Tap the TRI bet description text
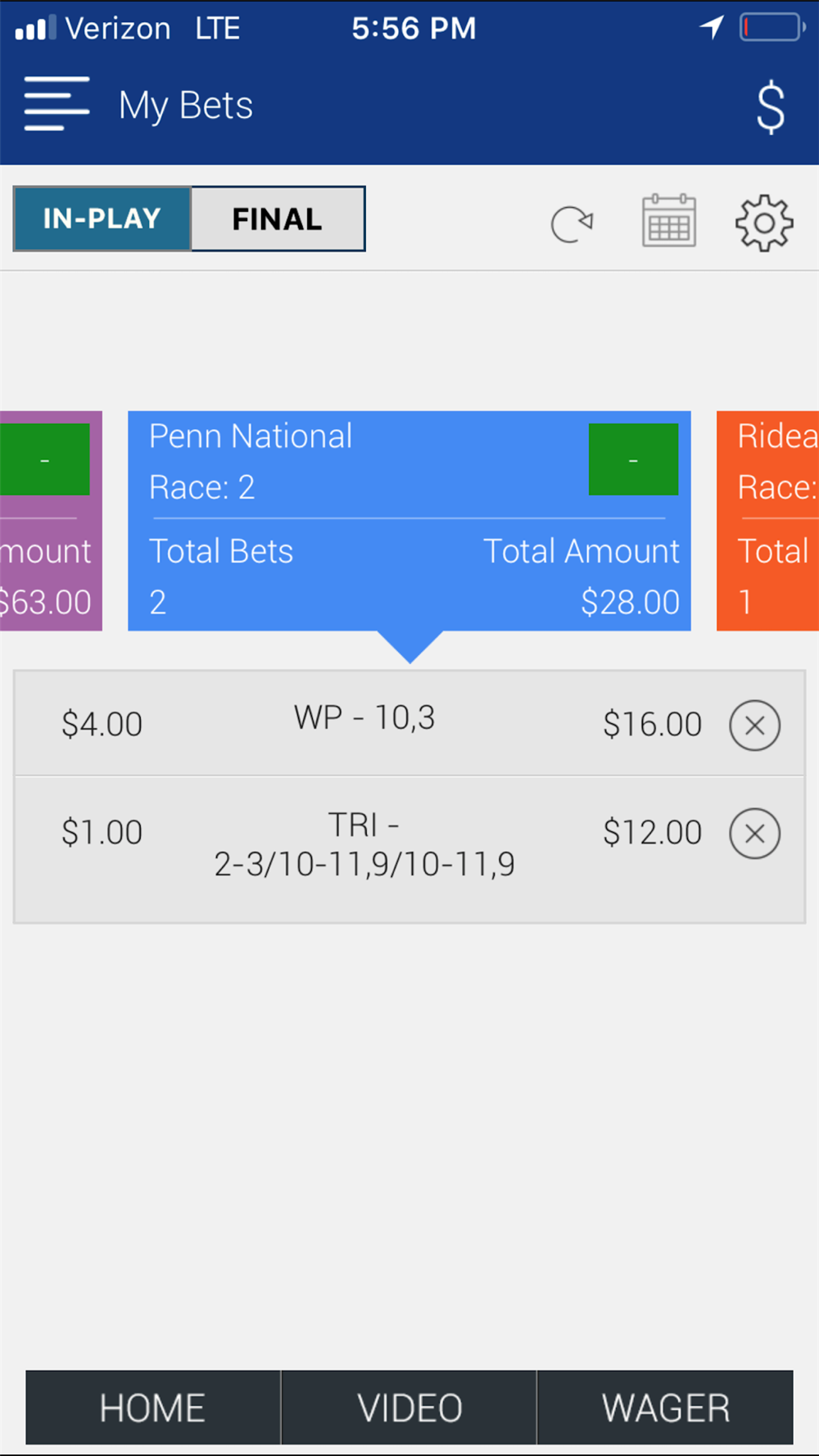The image size is (819, 1456). tap(364, 845)
